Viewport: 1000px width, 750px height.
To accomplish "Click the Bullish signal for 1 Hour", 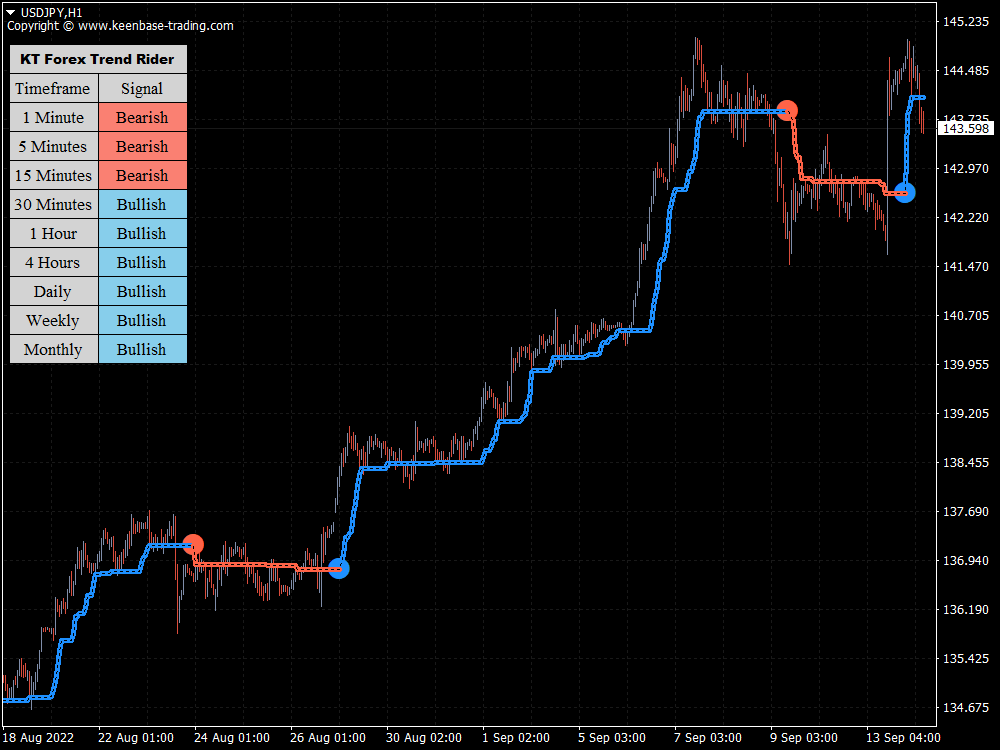I will (x=143, y=233).
